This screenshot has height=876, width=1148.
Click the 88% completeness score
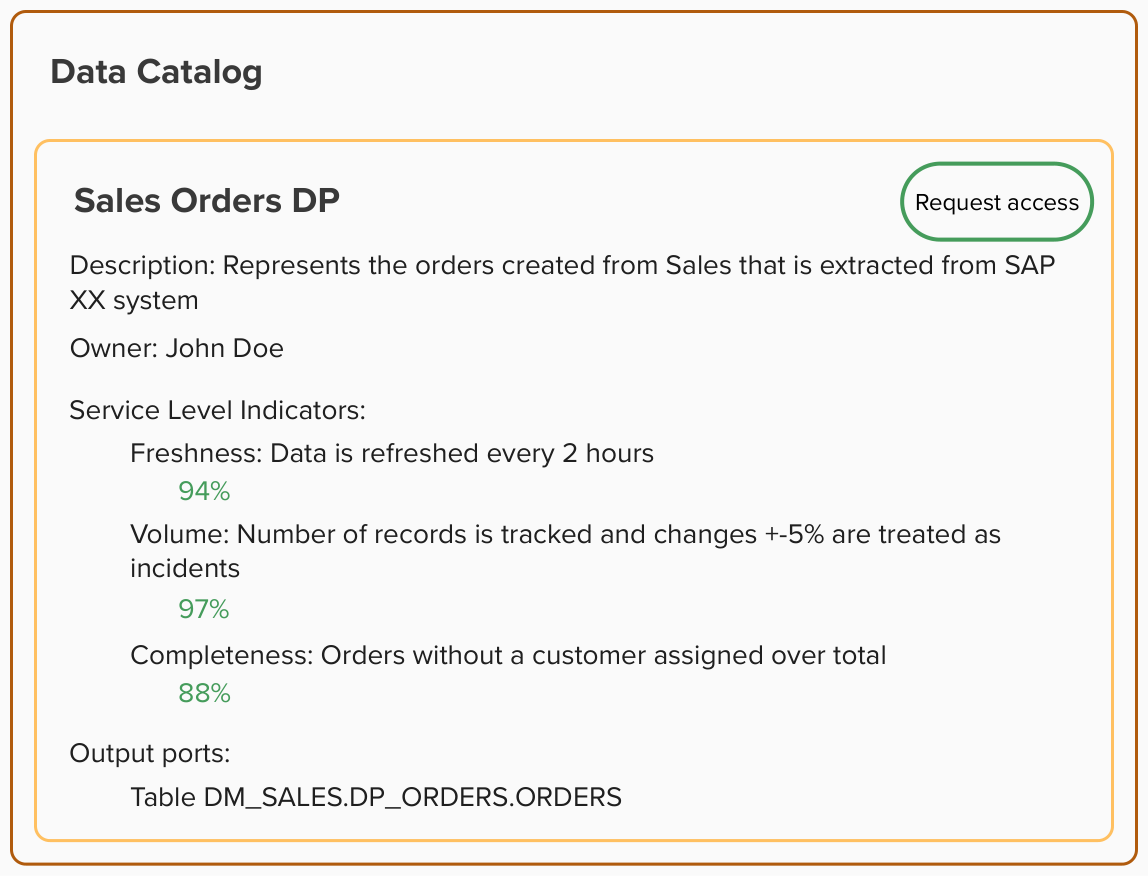point(204,694)
